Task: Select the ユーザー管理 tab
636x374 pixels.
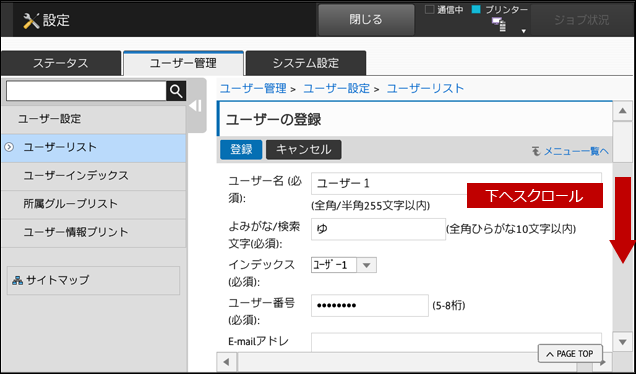Action: coord(183,63)
